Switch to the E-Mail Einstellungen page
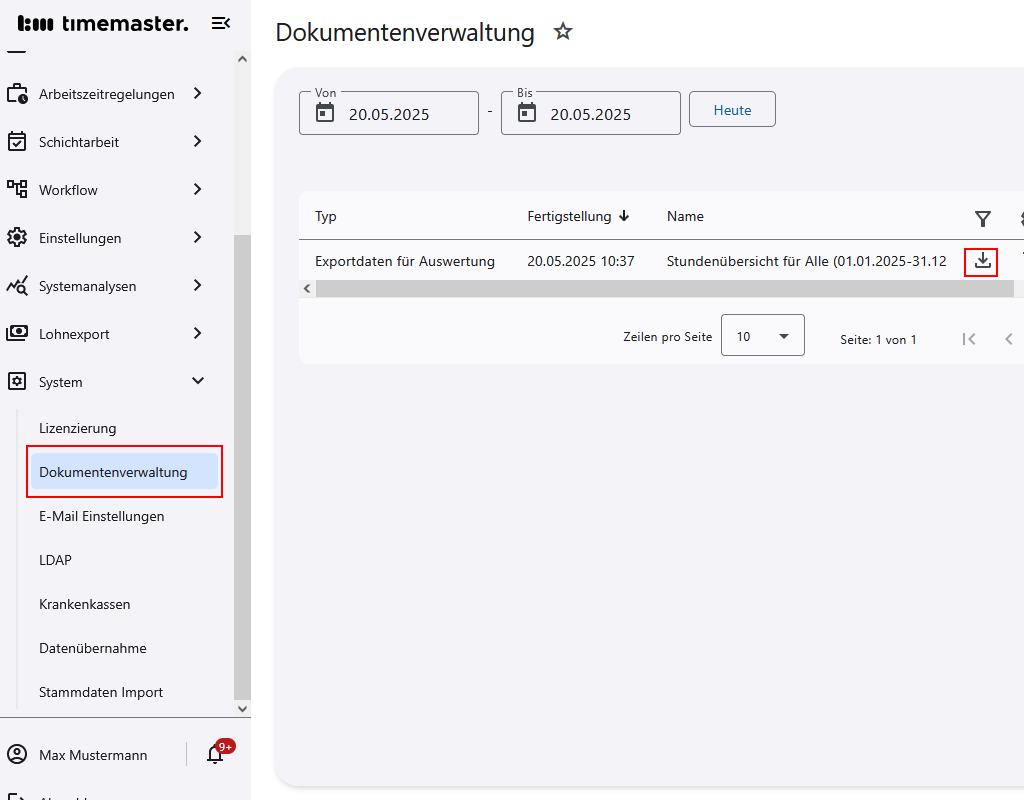Viewport: 1024px width, 800px height. coord(102,516)
